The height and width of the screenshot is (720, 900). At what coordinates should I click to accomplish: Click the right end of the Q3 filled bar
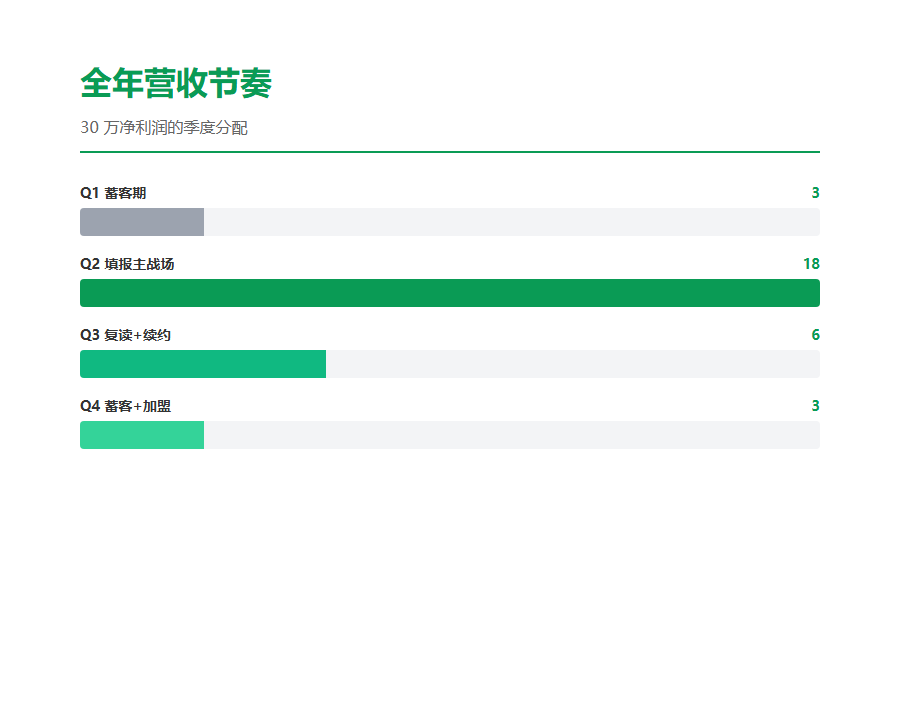[x=321, y=364]
